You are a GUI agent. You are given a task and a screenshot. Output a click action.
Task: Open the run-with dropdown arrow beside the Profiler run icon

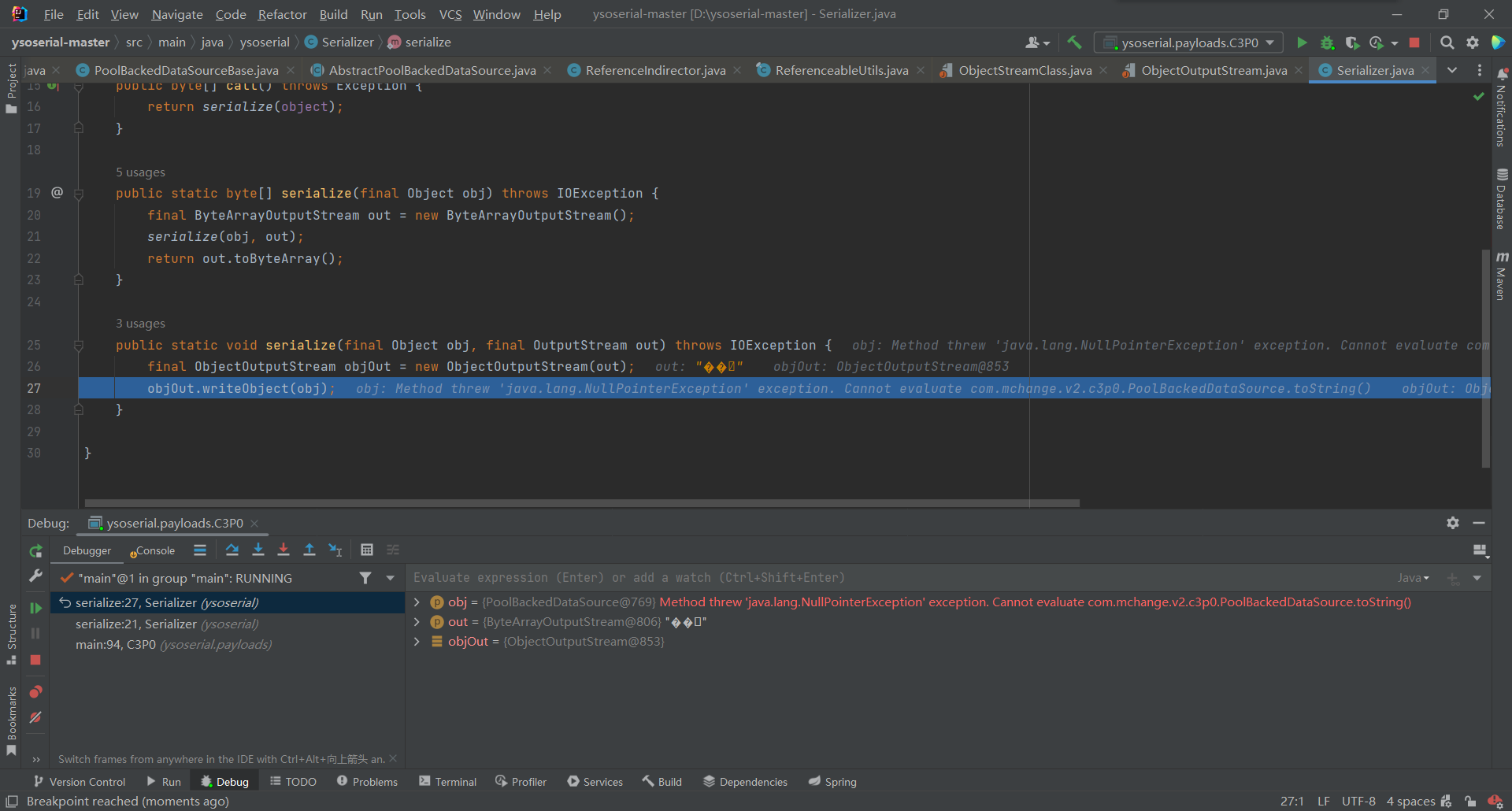point(1395,43)
